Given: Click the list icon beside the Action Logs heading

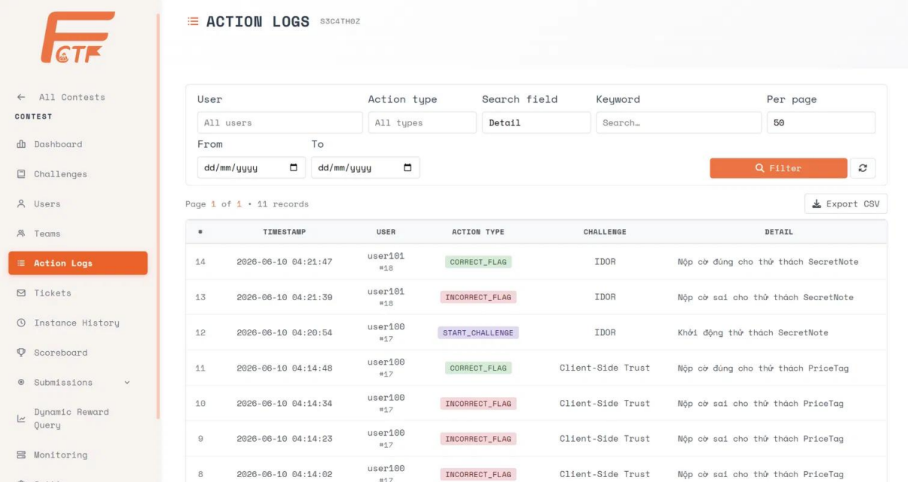Looking at the screenshot, I should click(193, 21).
